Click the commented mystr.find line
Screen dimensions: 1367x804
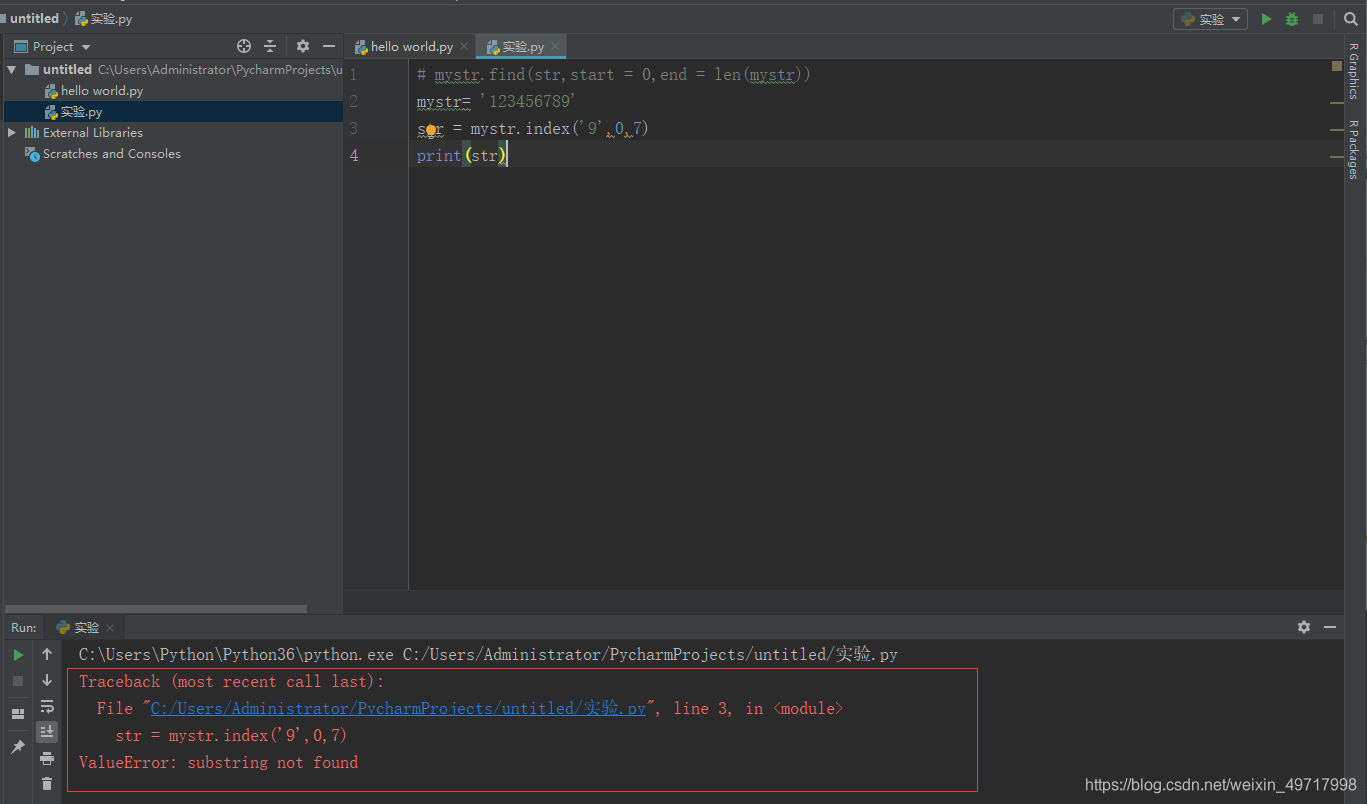[614, 74]
